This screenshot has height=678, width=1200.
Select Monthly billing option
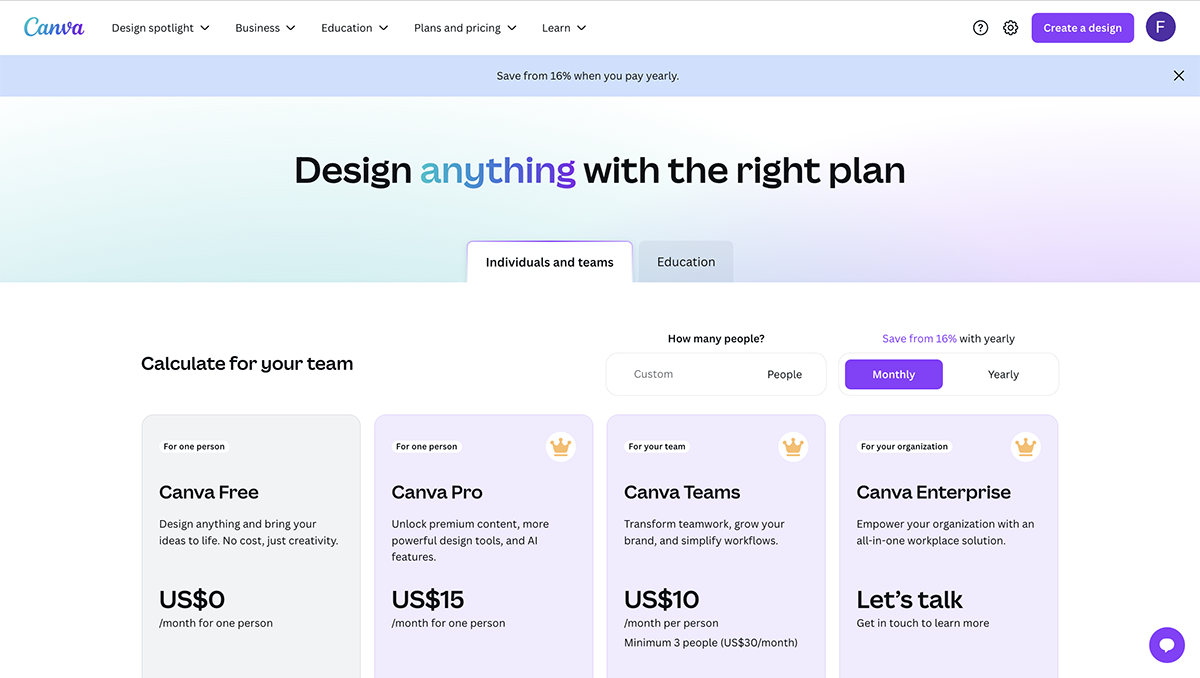[x=893, y=374]
